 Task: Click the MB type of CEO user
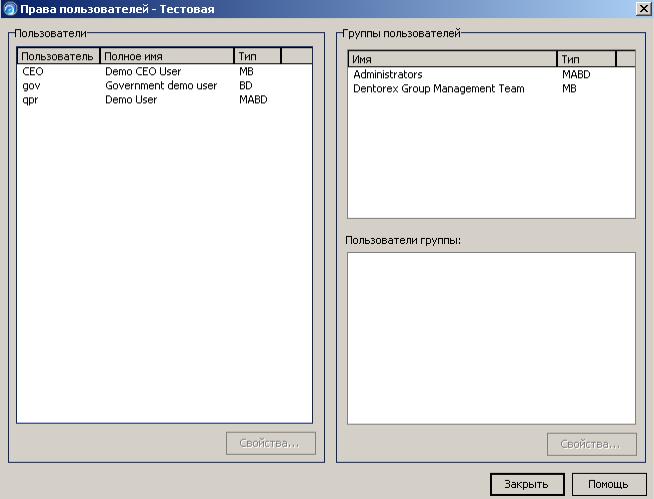pyautogui.click(x=246, y=71)
